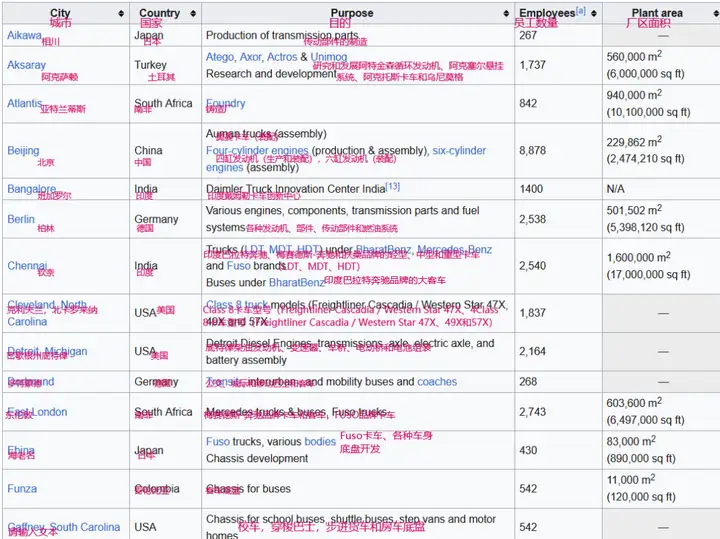Select plant area 1,600,000 m²
Viewport: 720px width, 539px height.
pos(639,257)
